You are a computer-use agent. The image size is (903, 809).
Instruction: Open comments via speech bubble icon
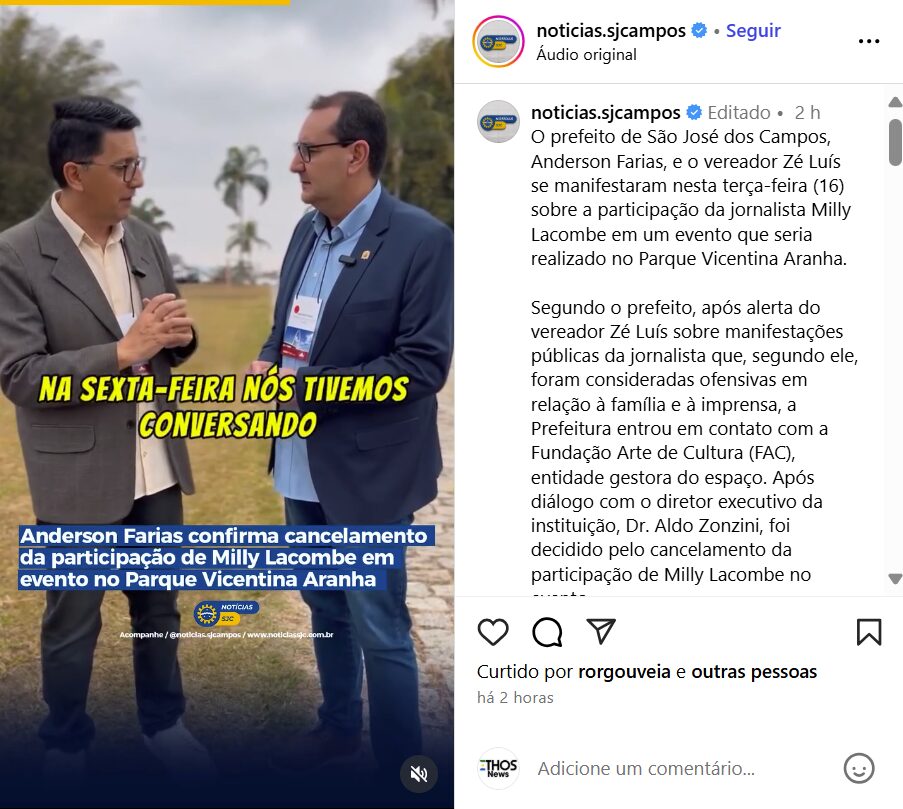(x=547, y=632)
